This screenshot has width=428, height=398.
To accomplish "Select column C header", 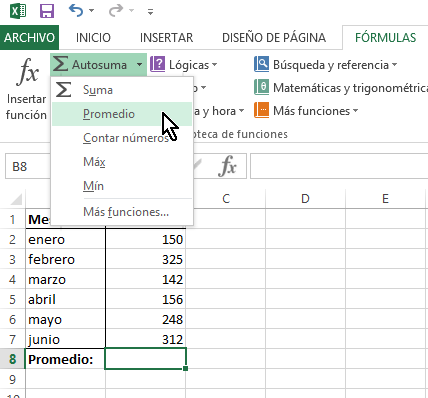I will 226,199.
